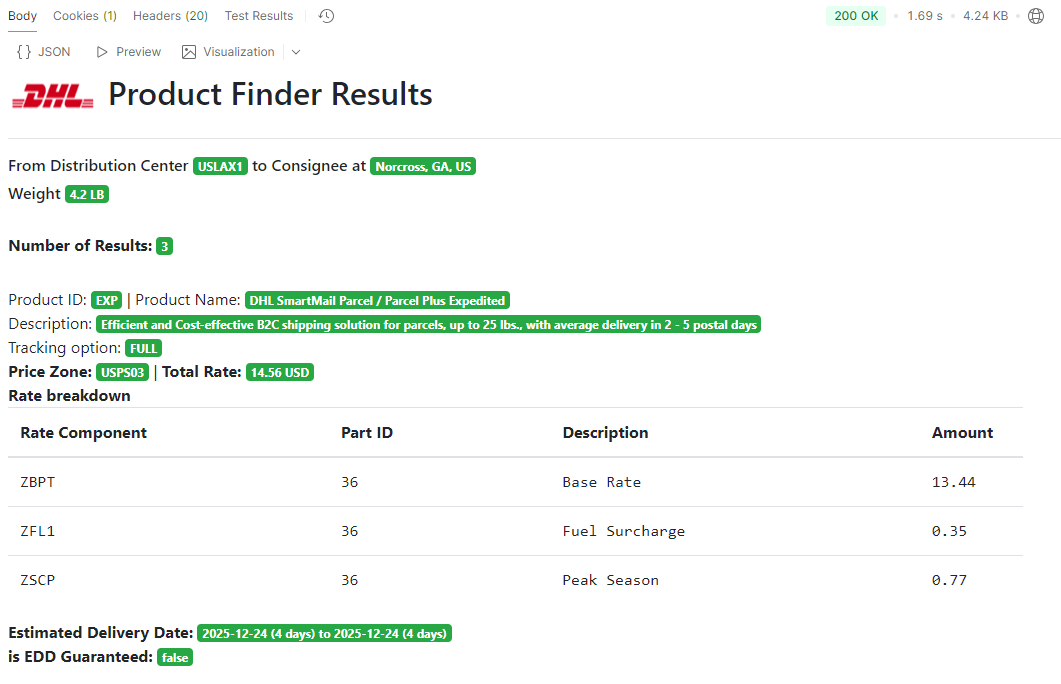This screenshot has width=1061, height=684.
Task: Click the USLAX1 distribution center badge
Action: click(x=220, y=167)
